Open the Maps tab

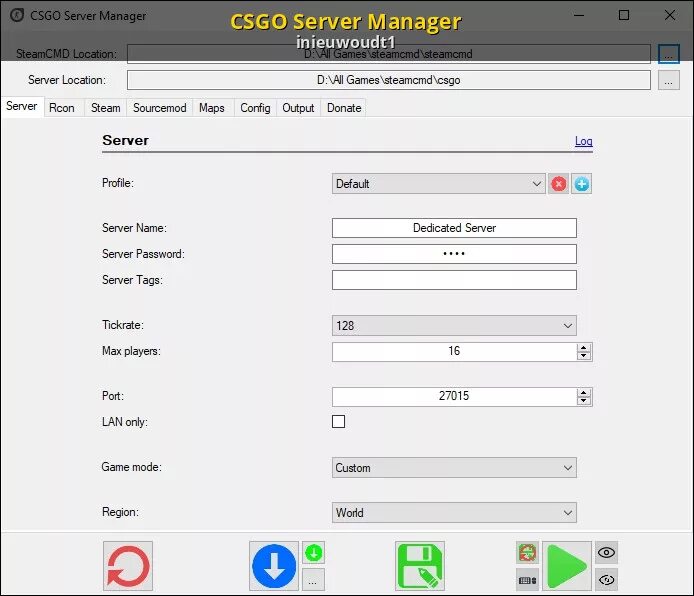(x=212, y=108)
